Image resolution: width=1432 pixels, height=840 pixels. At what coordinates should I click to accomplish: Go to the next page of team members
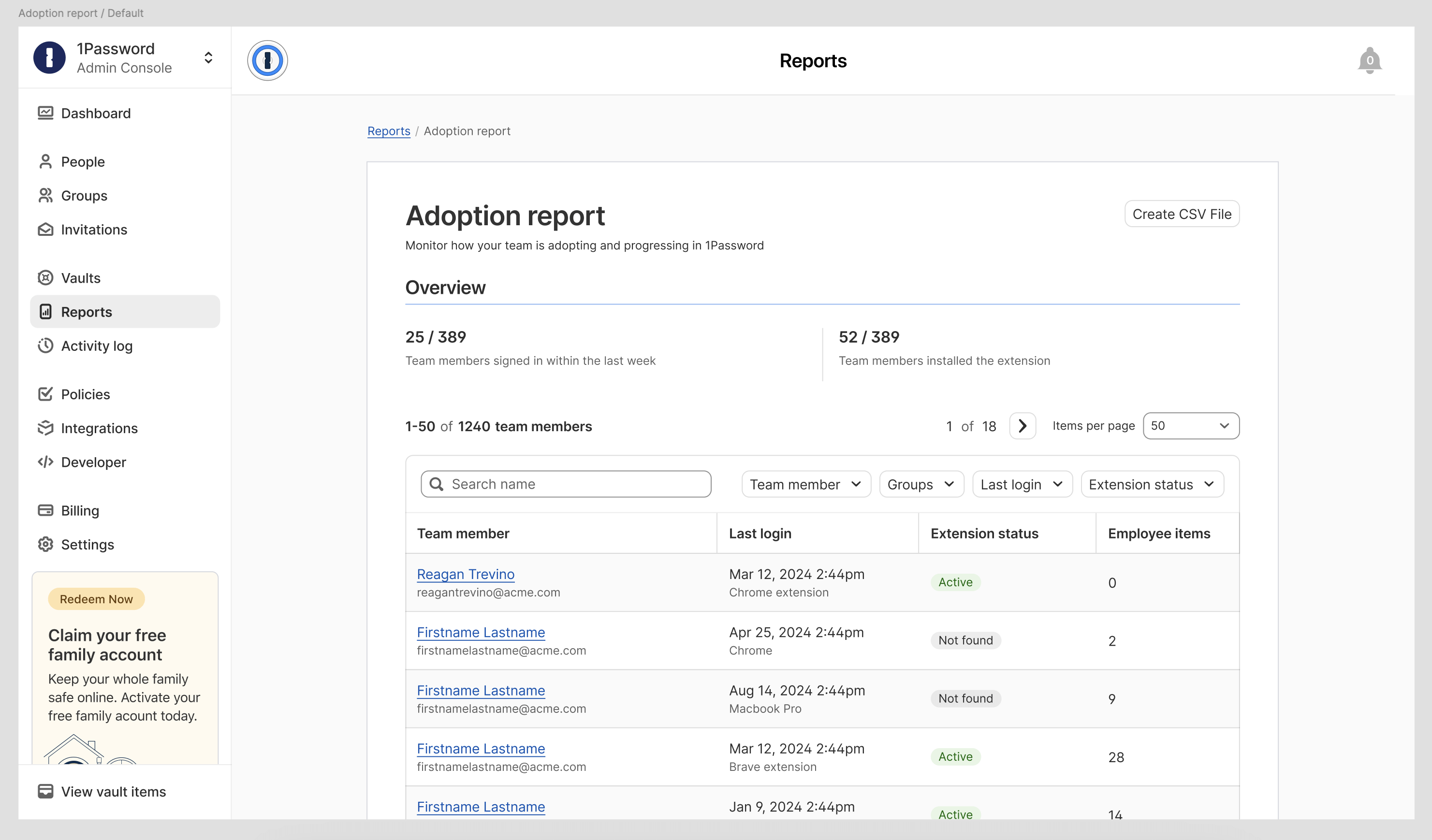point(1023,426)
